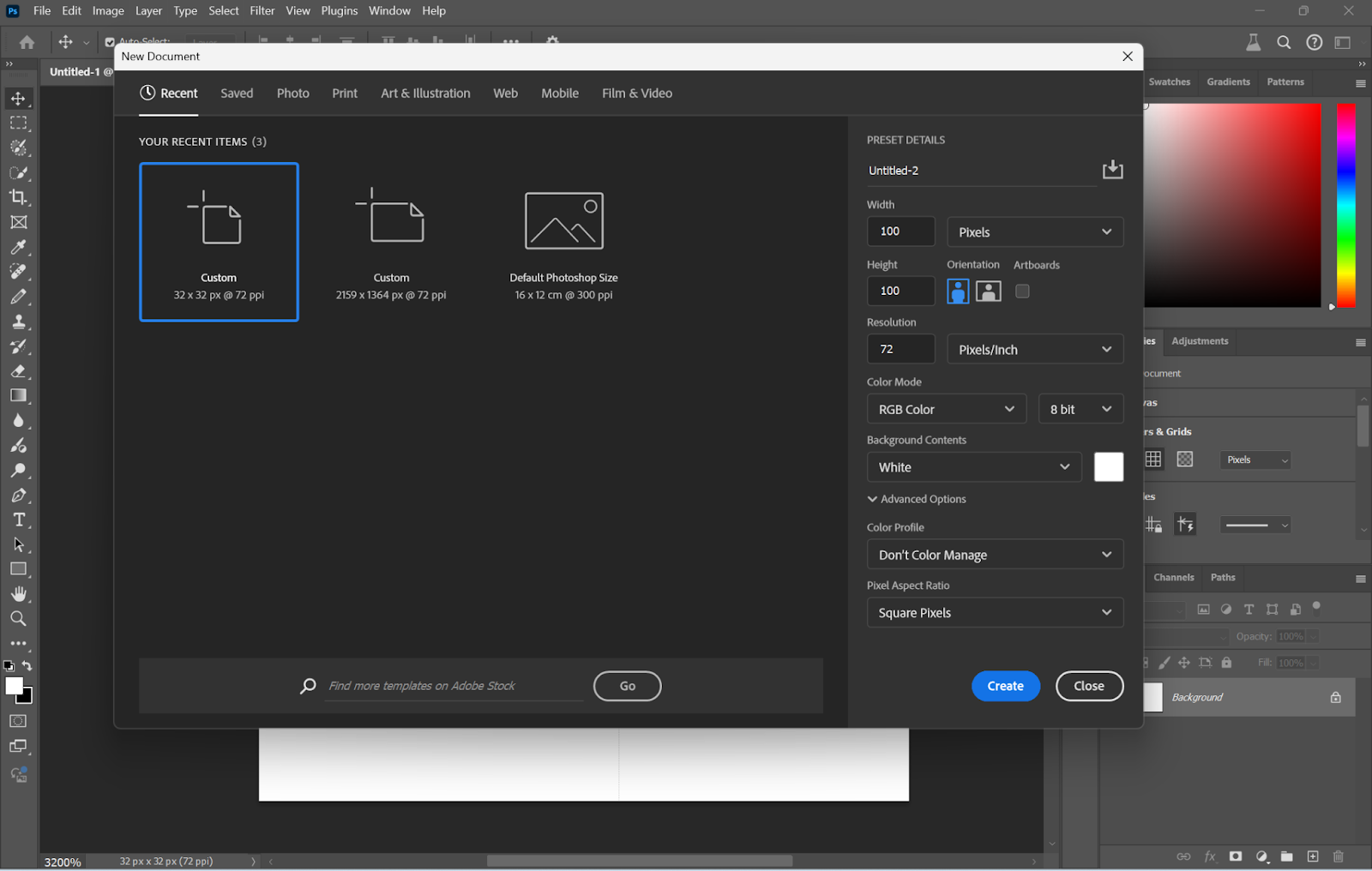Switch to the Saved tab
This screenshot has width=1372, height=871.
click(237, 93)
